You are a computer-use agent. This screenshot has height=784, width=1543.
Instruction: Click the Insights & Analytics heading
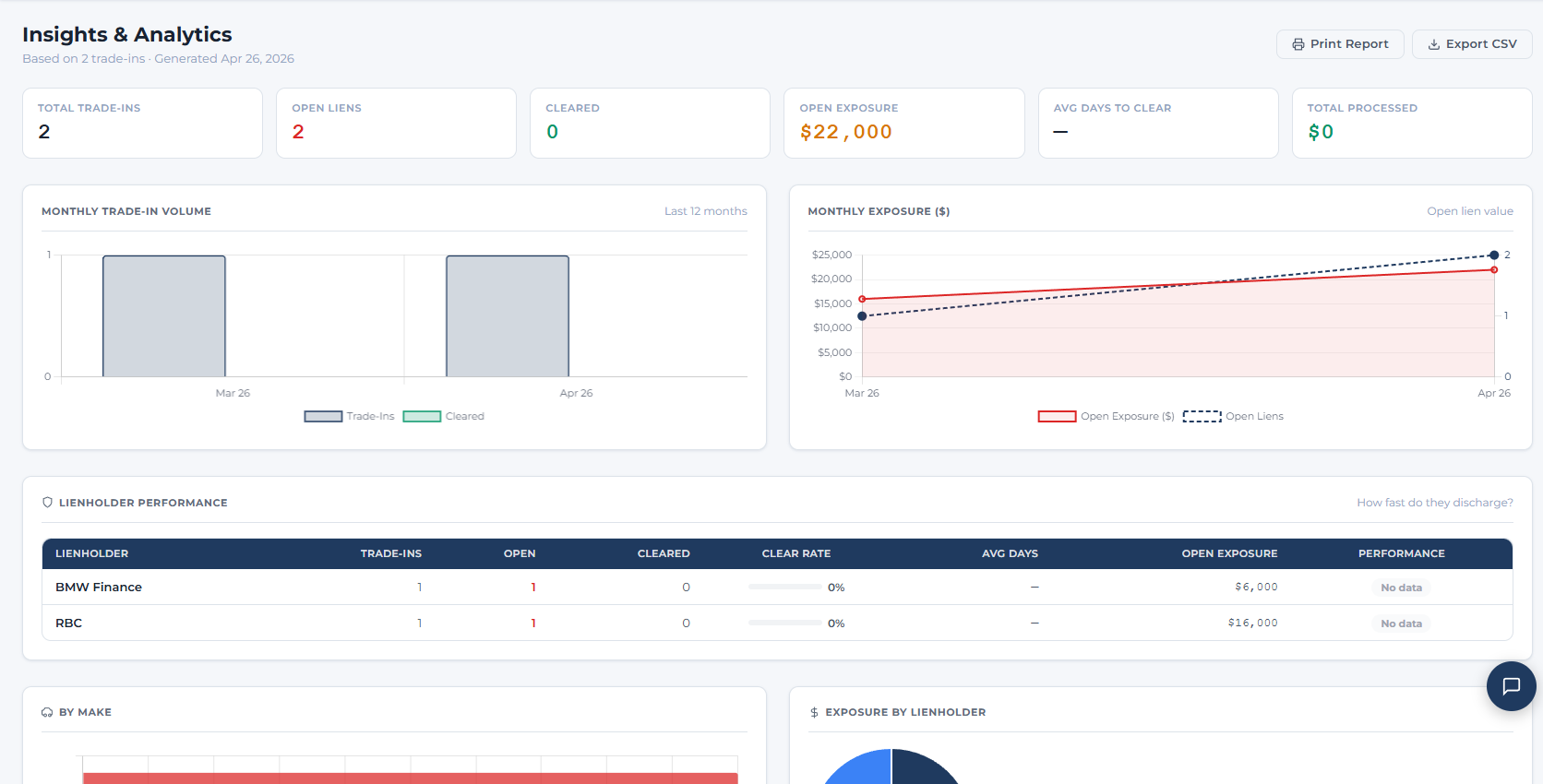[127, 34]
